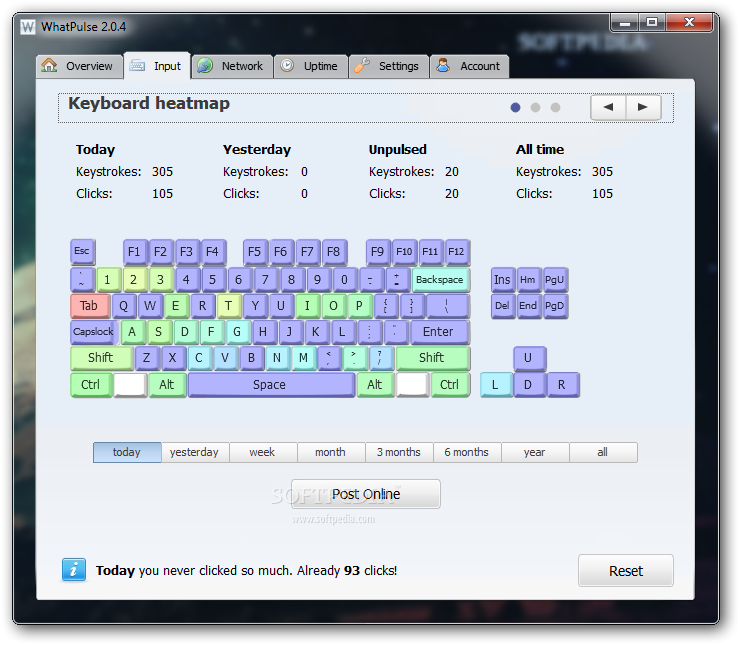Click the blue info icon
This screenshot has width=740, height=645.
click(x=74, y=570)
